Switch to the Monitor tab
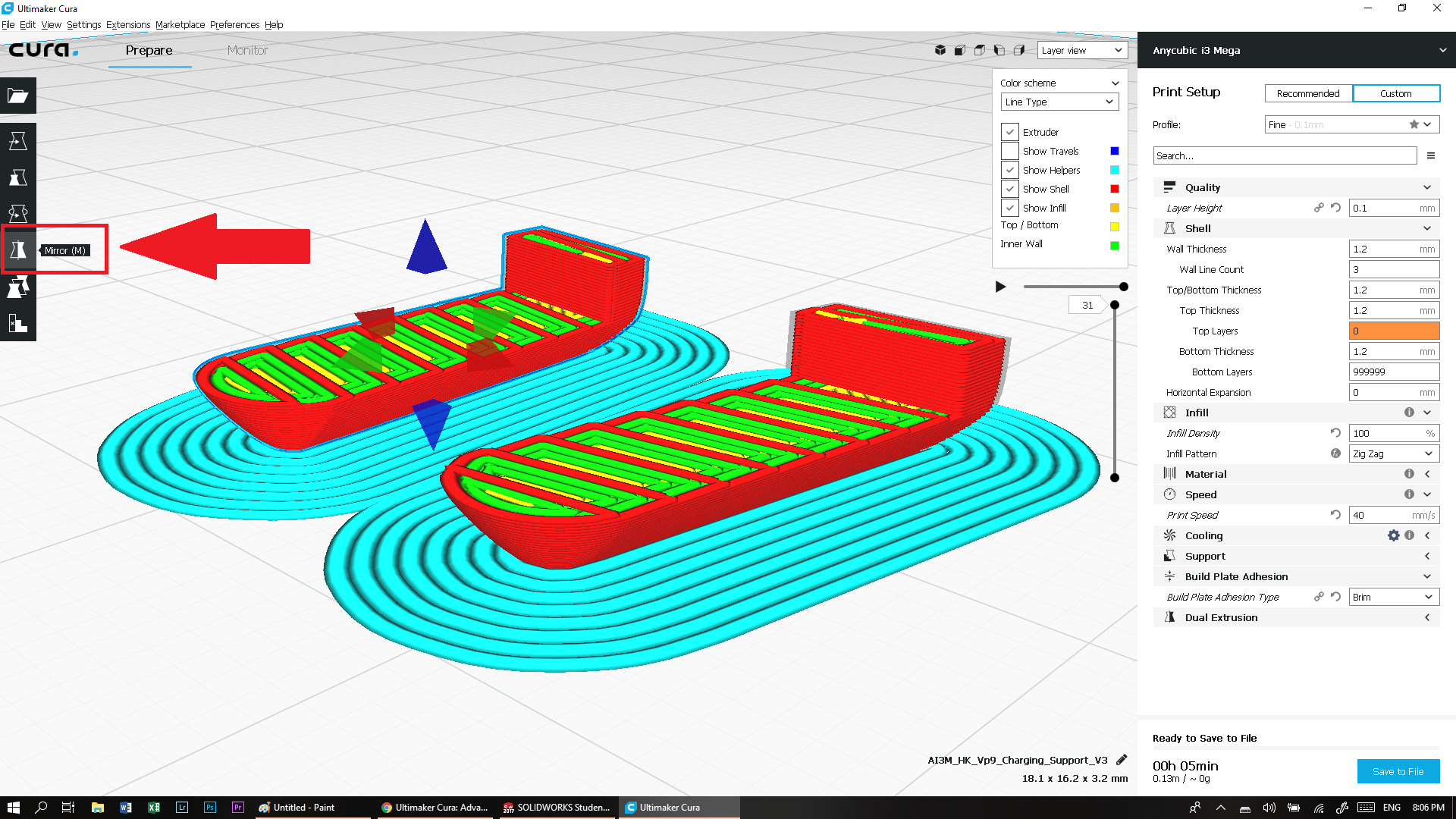 tap(247, 50)
